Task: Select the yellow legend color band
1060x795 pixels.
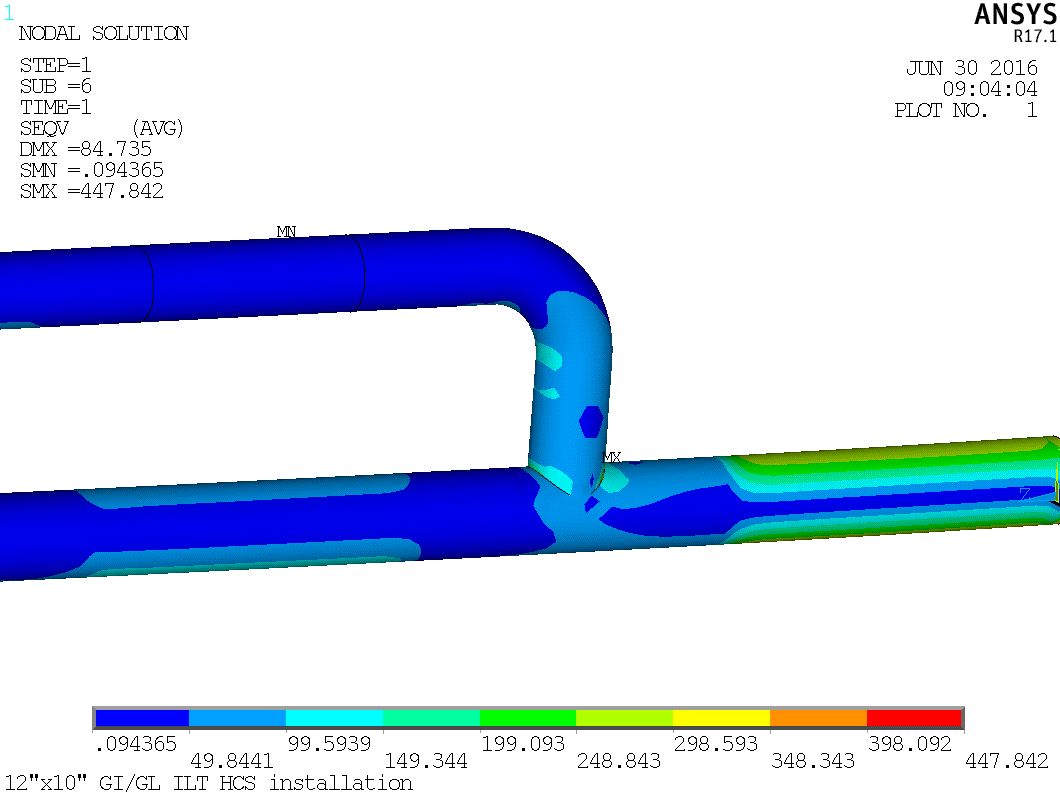Action: click(x=721, y=718)
